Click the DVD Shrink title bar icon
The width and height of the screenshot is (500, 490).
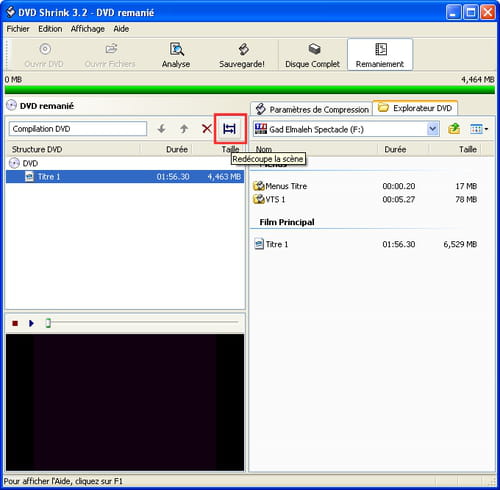[x=11, y=12]
